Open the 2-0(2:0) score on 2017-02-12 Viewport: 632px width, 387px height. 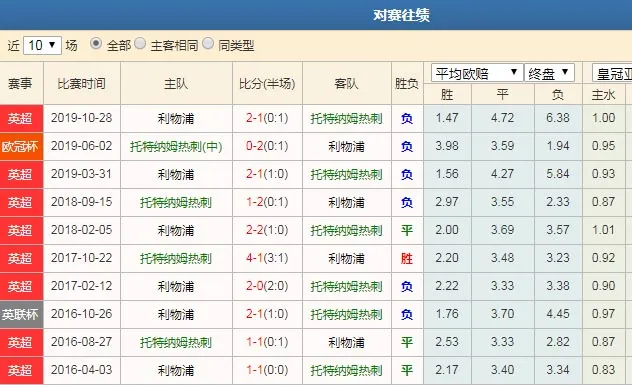(x=267, y=286)
